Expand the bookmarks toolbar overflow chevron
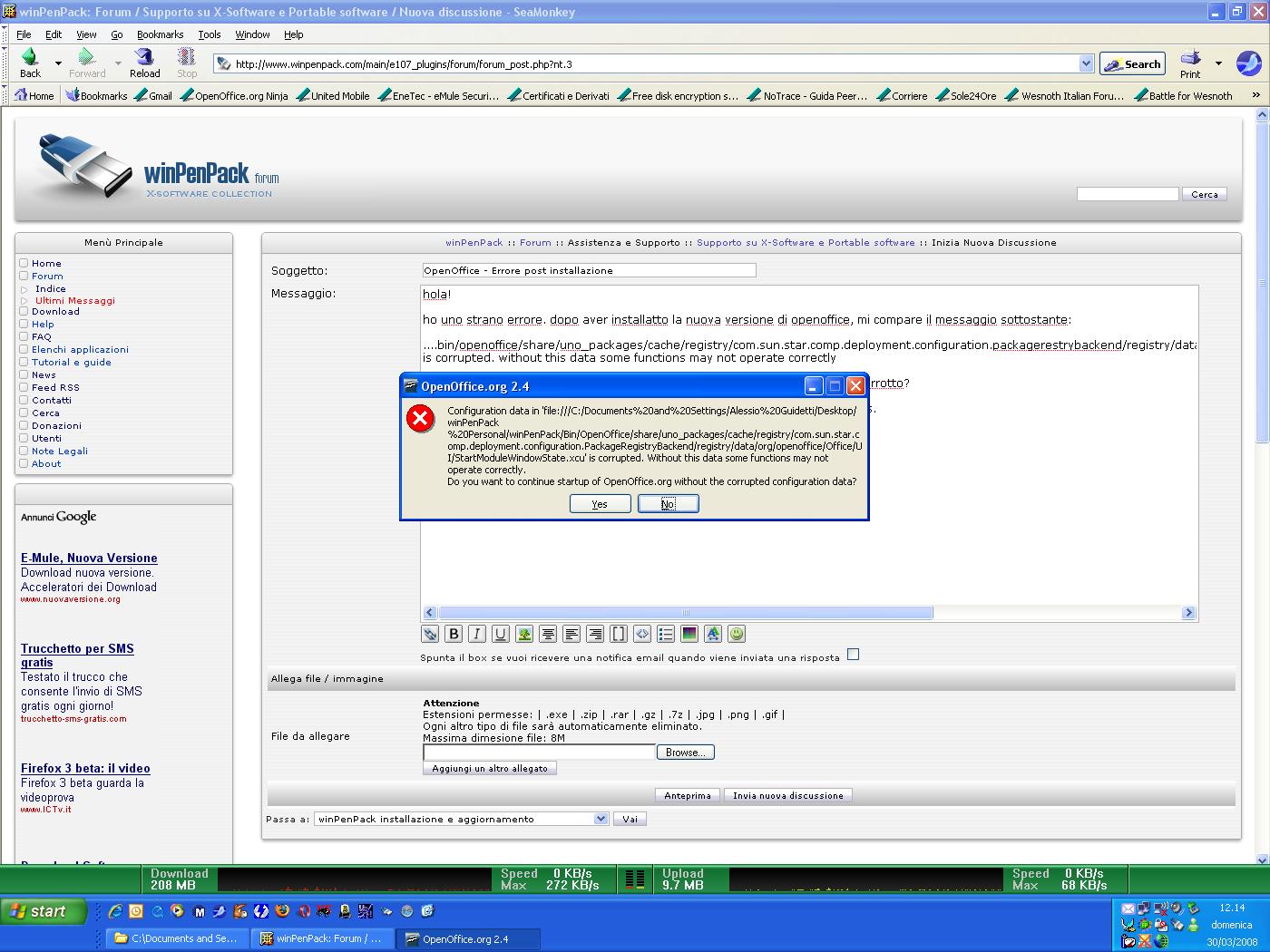The image size is (1270, 952). point(1256,95)
